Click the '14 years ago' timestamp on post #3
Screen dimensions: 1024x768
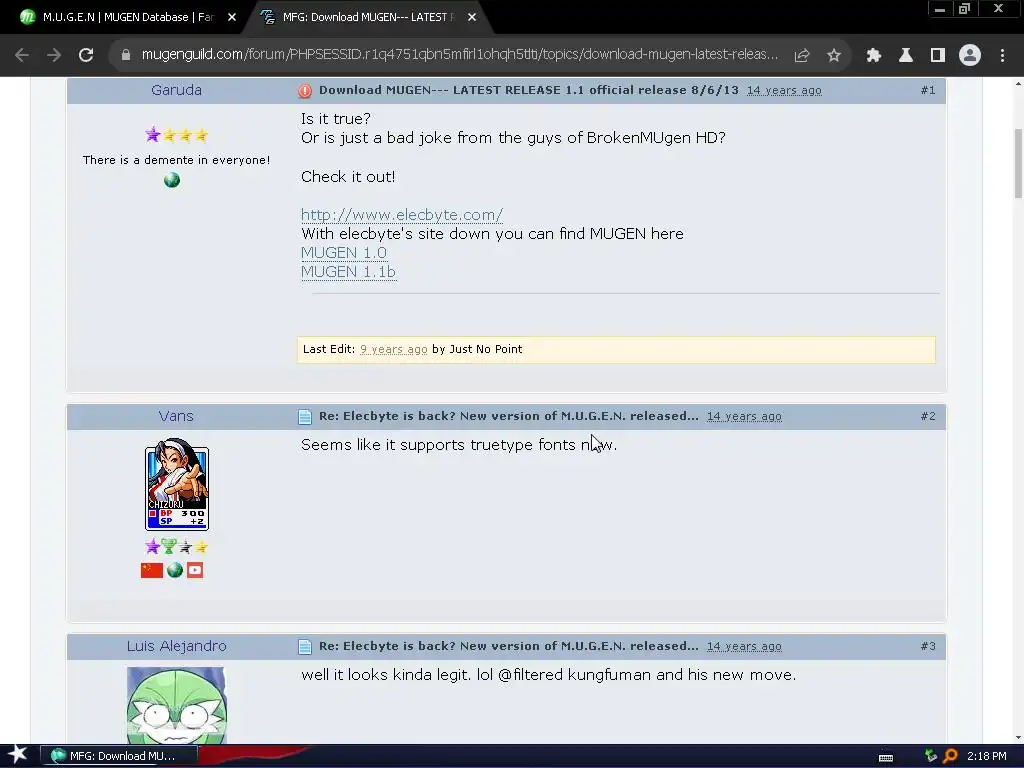pos(744,647)
